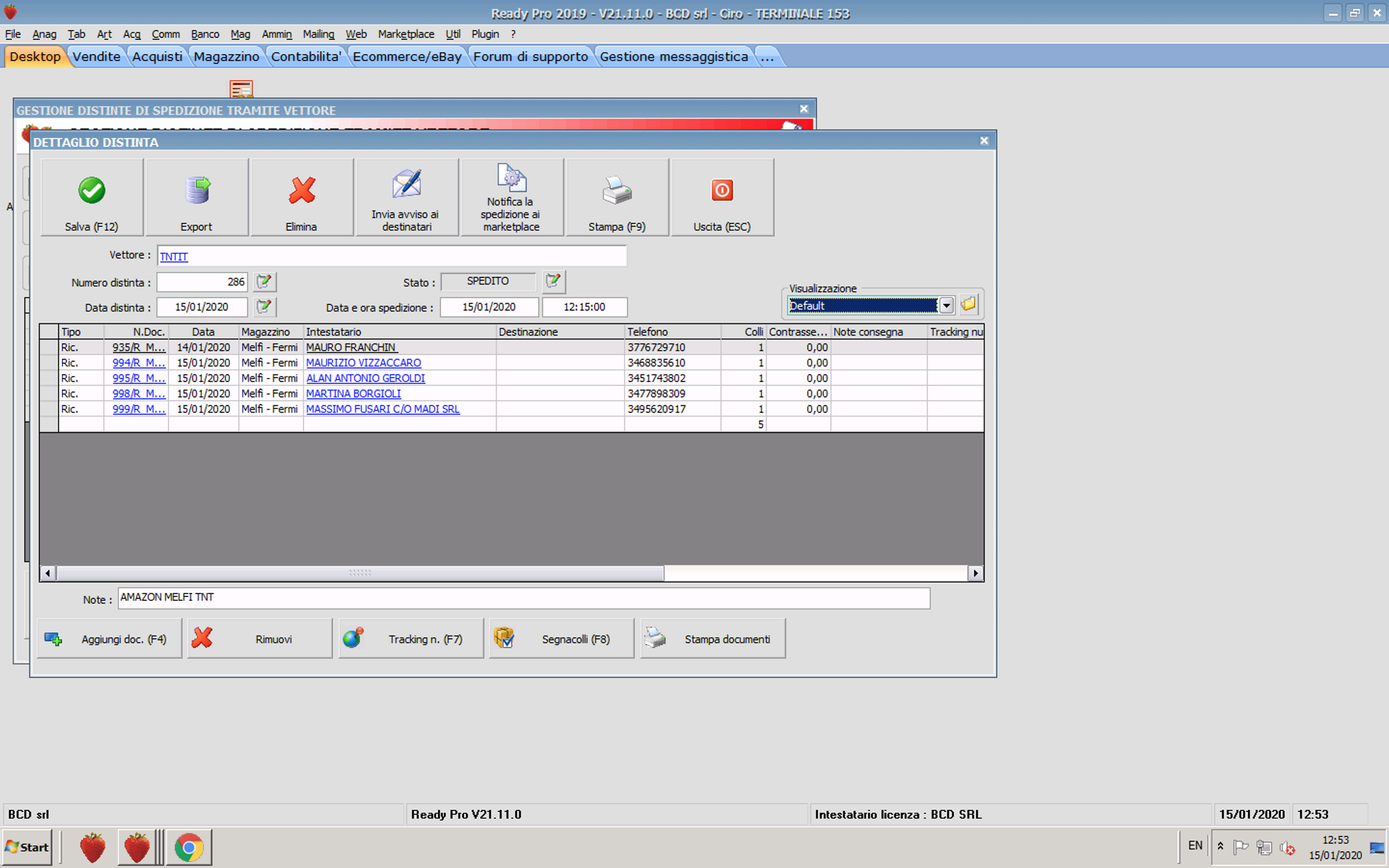Click the horizontal scrollbar thumb of grid
This screenshot has width=1389, height=868.
(x=360, y=573)
